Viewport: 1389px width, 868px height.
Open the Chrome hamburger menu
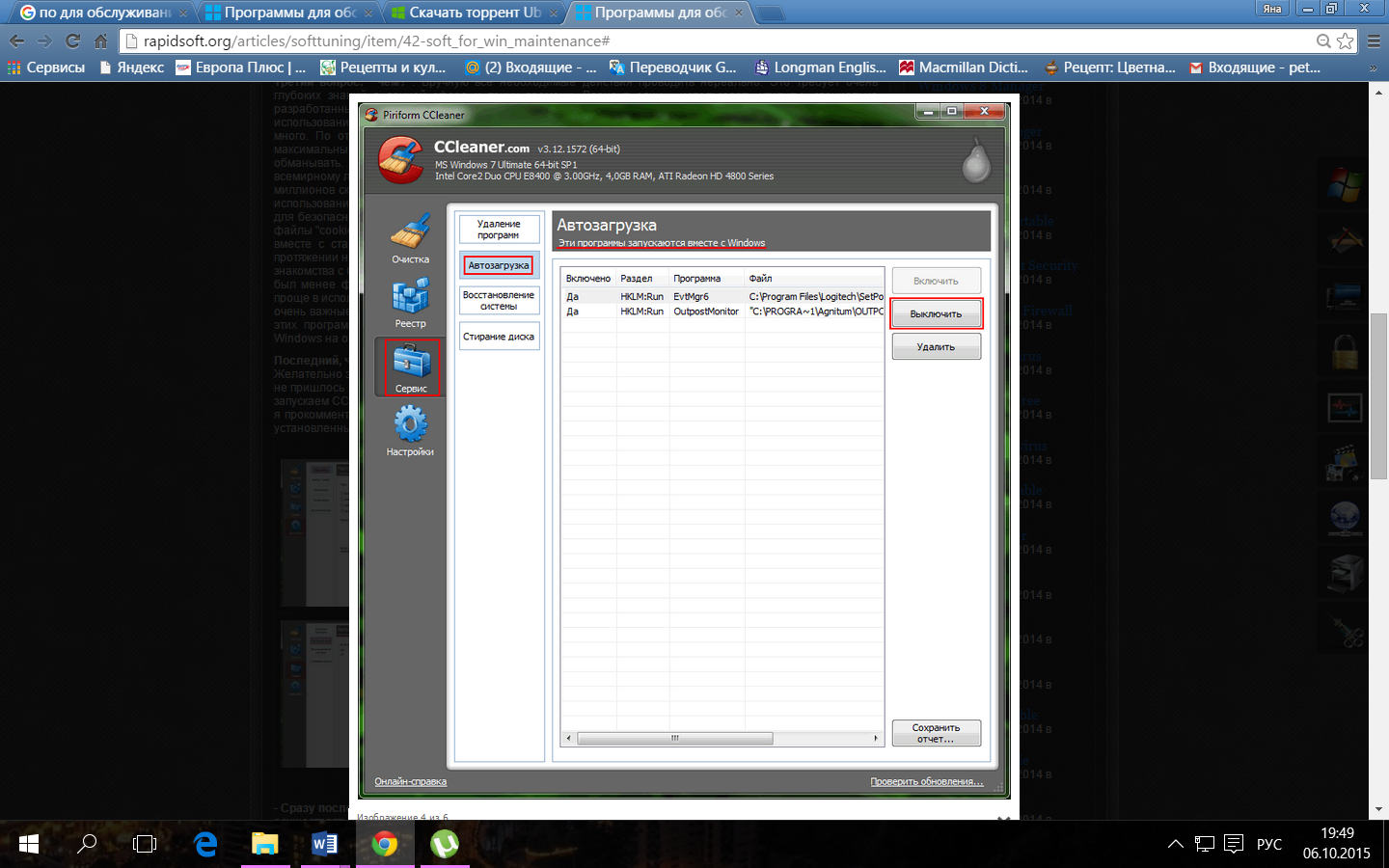point(1375,41)
